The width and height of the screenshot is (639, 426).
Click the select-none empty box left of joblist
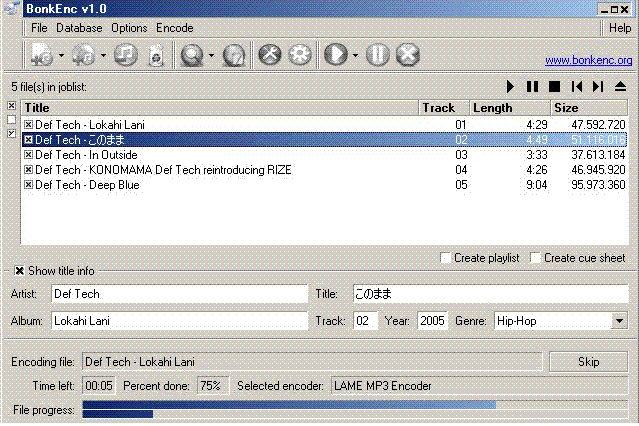(11, 119)
